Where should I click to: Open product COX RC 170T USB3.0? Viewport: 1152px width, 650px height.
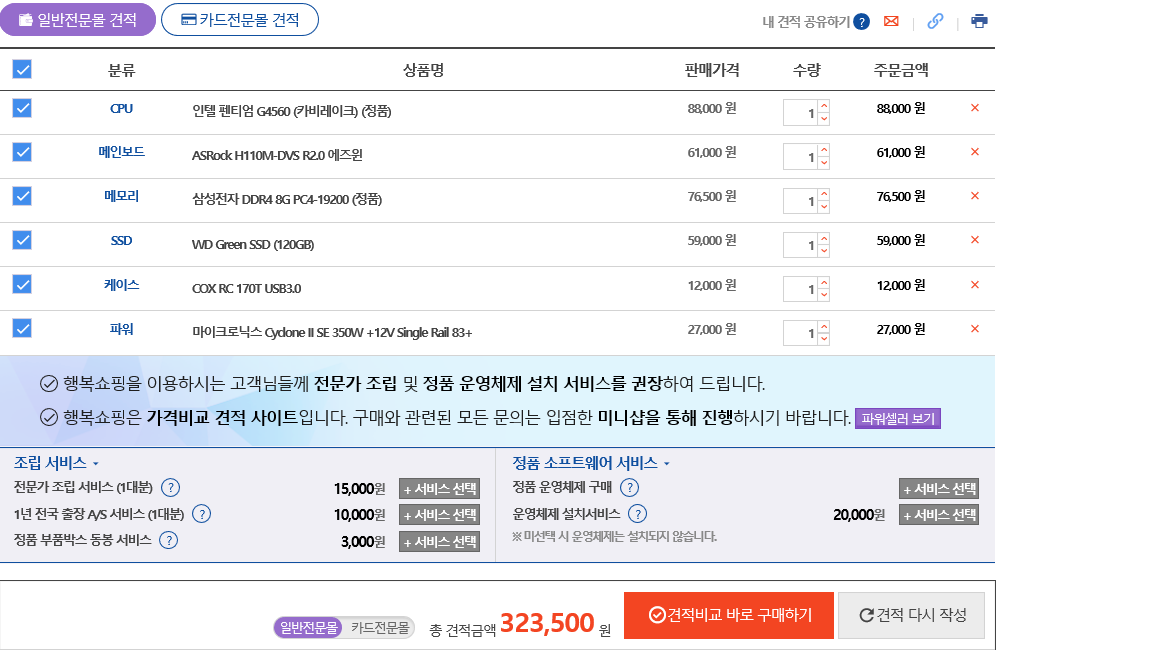pos(246,289)
